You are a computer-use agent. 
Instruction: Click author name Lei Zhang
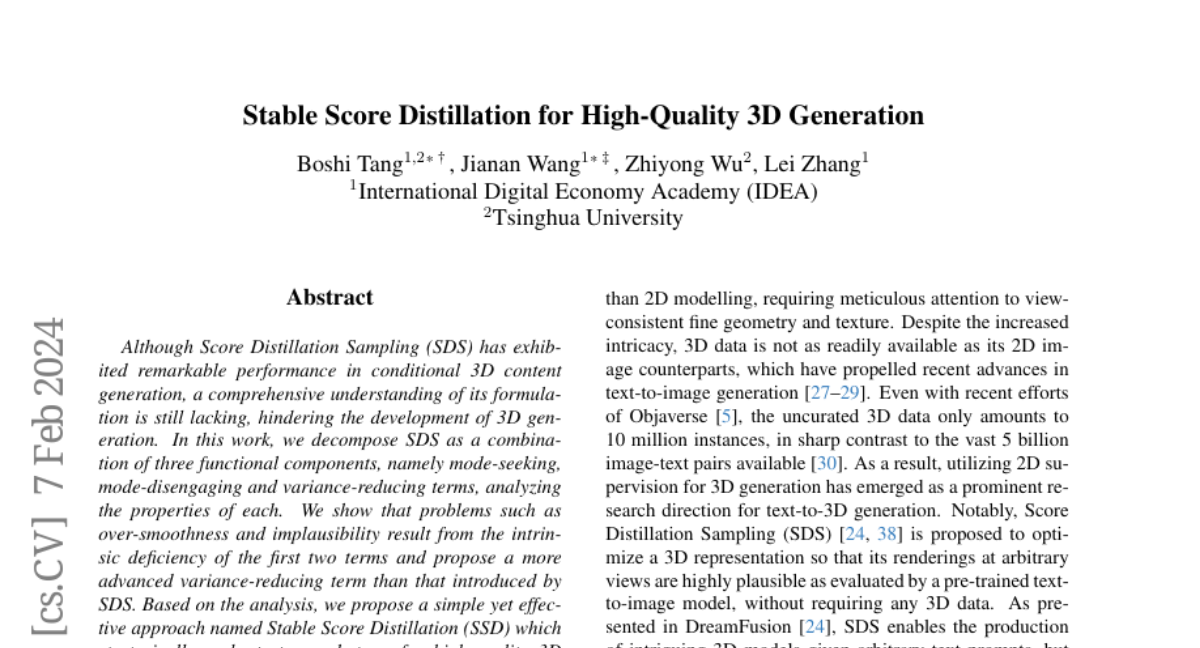tap(811, 164)
